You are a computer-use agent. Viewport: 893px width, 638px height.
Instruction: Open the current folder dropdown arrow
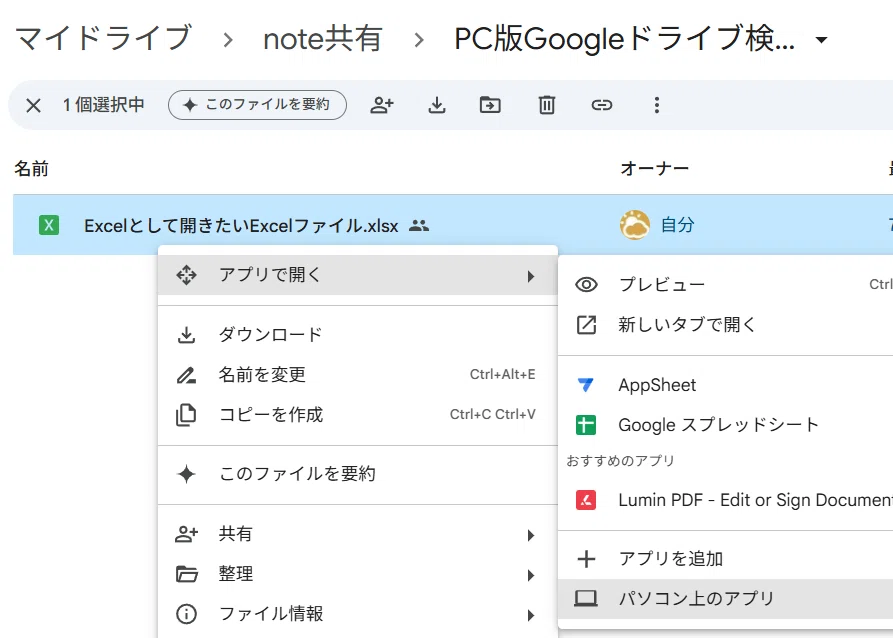pos(821,40)
